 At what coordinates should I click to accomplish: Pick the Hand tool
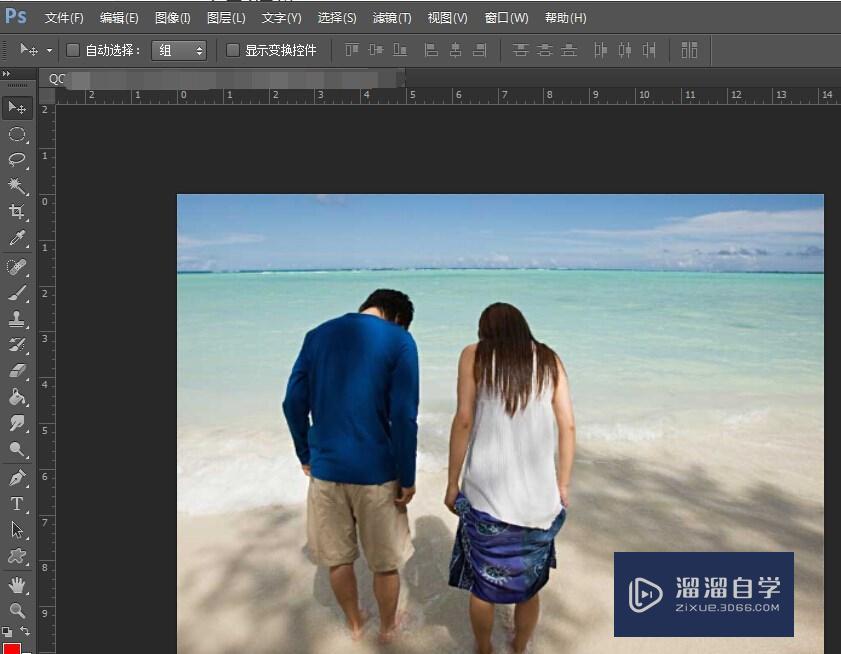[x=17, y=584]
